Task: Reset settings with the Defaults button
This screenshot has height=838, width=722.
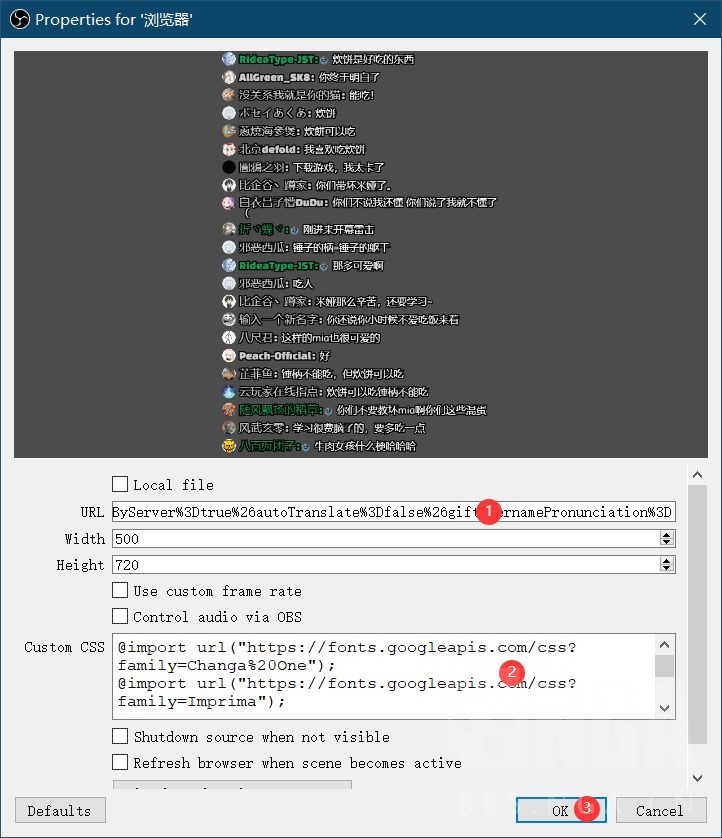Action: 60,810
